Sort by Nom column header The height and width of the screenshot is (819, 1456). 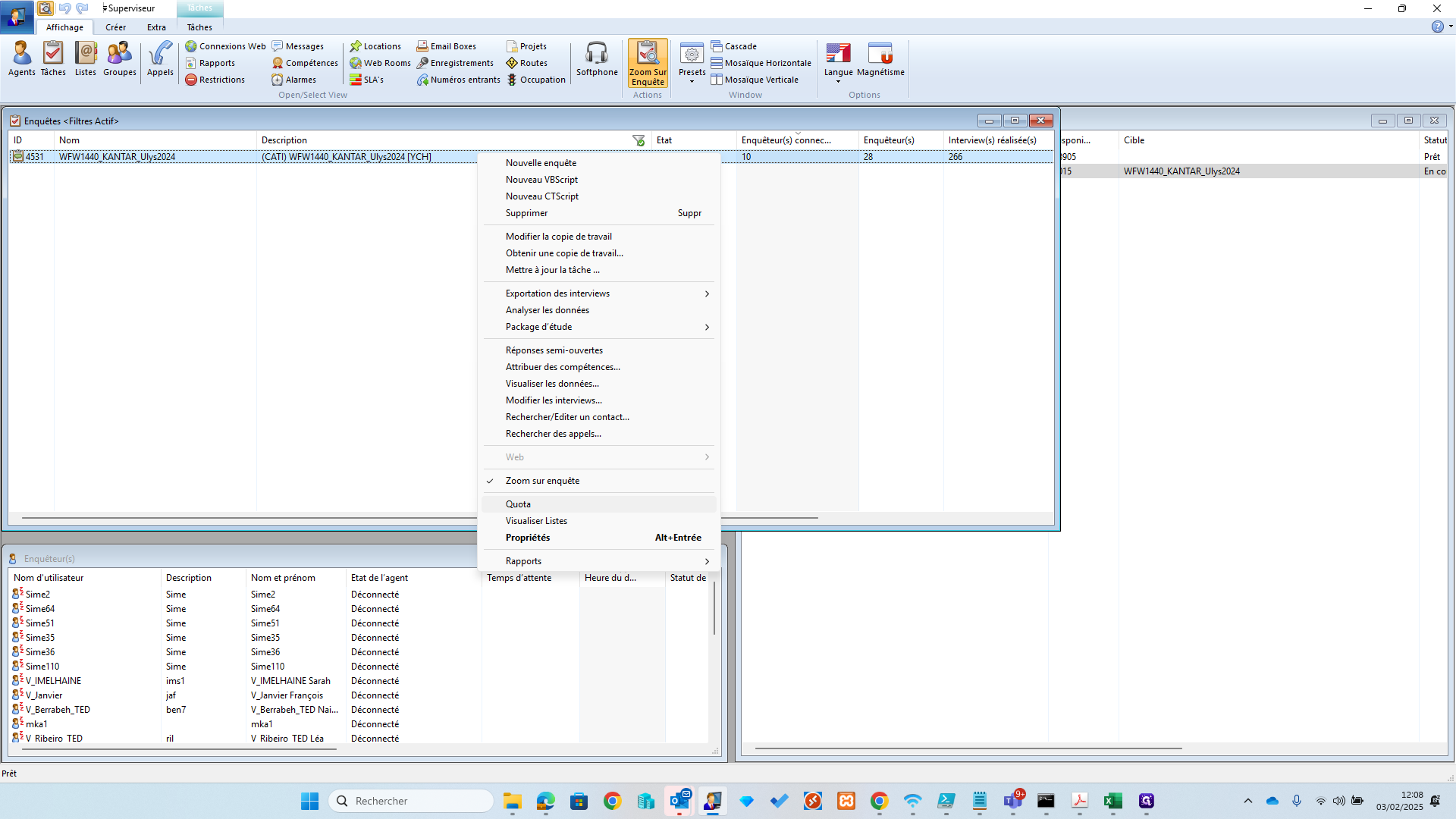click(x=155, y=140)
